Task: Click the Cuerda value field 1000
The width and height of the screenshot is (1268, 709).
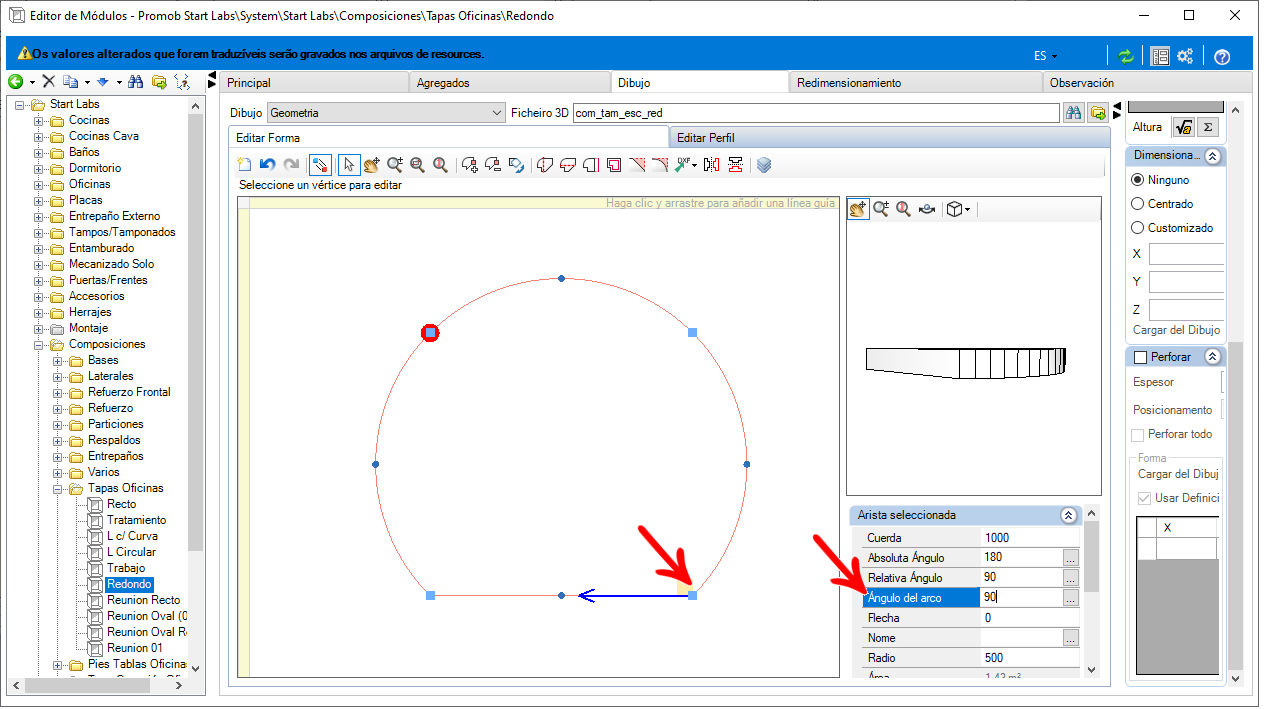Action: click(1030, 537)
